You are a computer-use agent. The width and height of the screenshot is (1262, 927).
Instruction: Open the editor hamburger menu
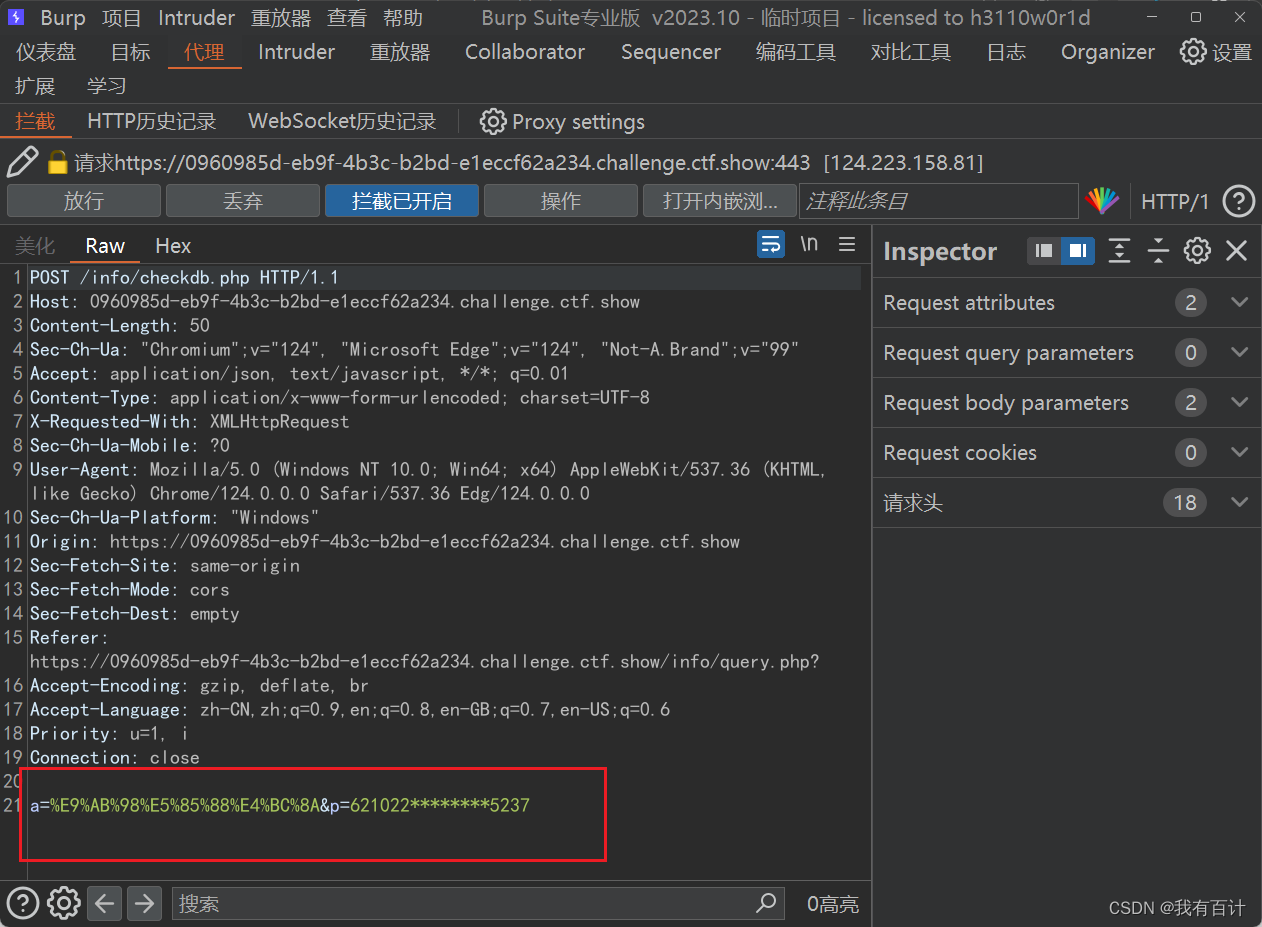tap(847, 244)
